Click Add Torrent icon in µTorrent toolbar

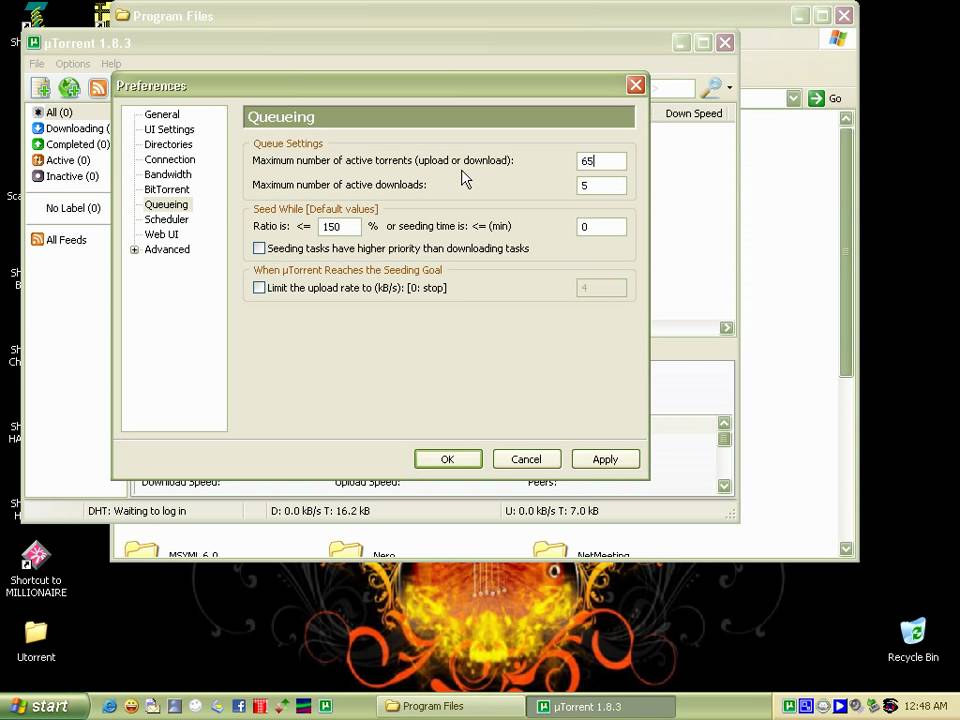(x=41, y=88)
